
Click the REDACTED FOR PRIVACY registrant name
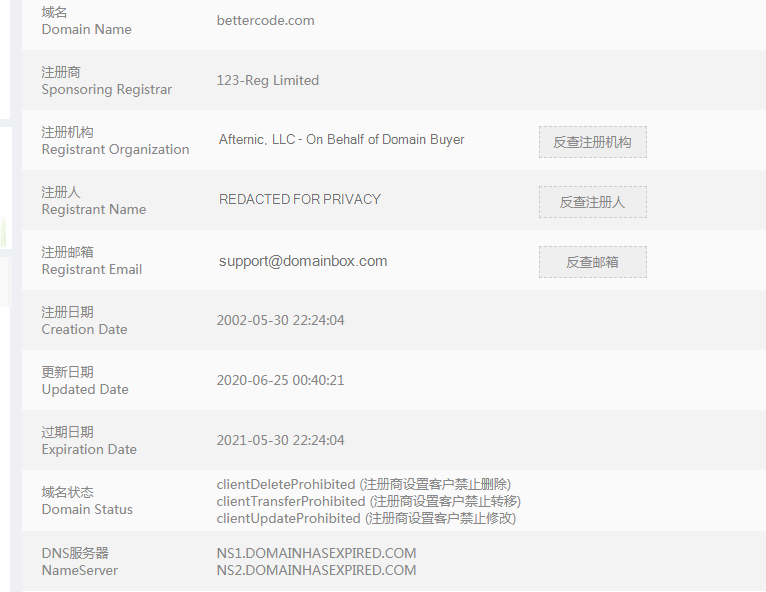300,200
